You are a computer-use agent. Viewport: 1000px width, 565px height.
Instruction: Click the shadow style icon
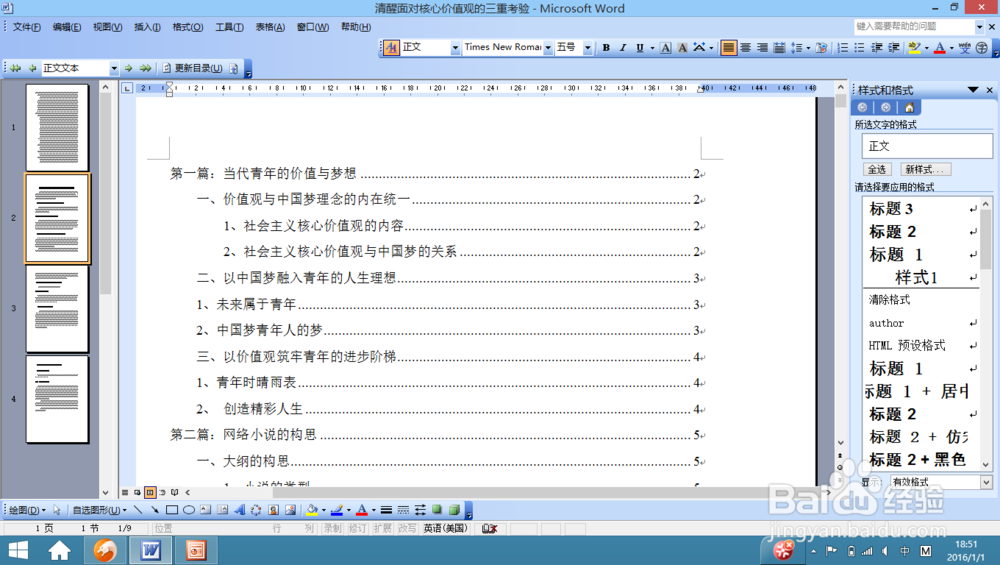tap(437, 510)
